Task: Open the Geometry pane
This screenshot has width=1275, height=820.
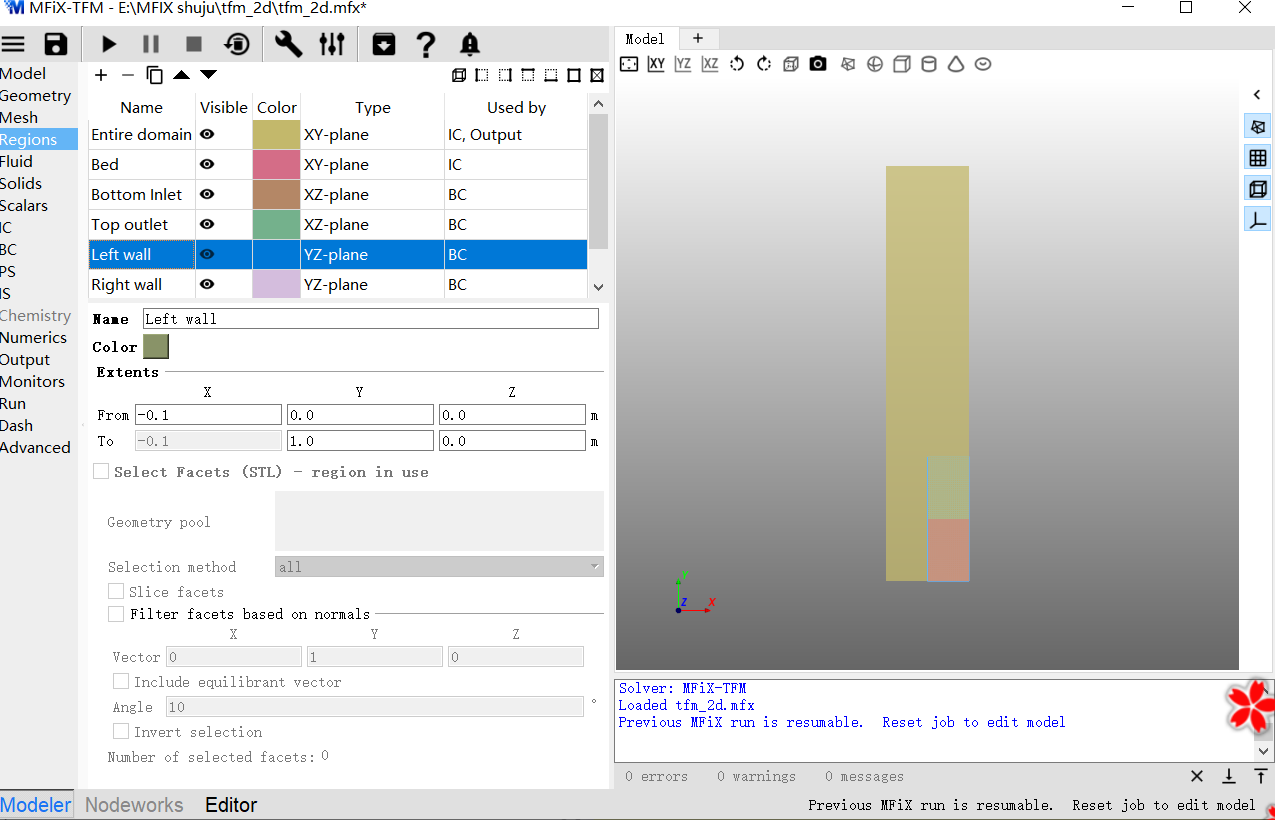Action: [x=36, y=96]
